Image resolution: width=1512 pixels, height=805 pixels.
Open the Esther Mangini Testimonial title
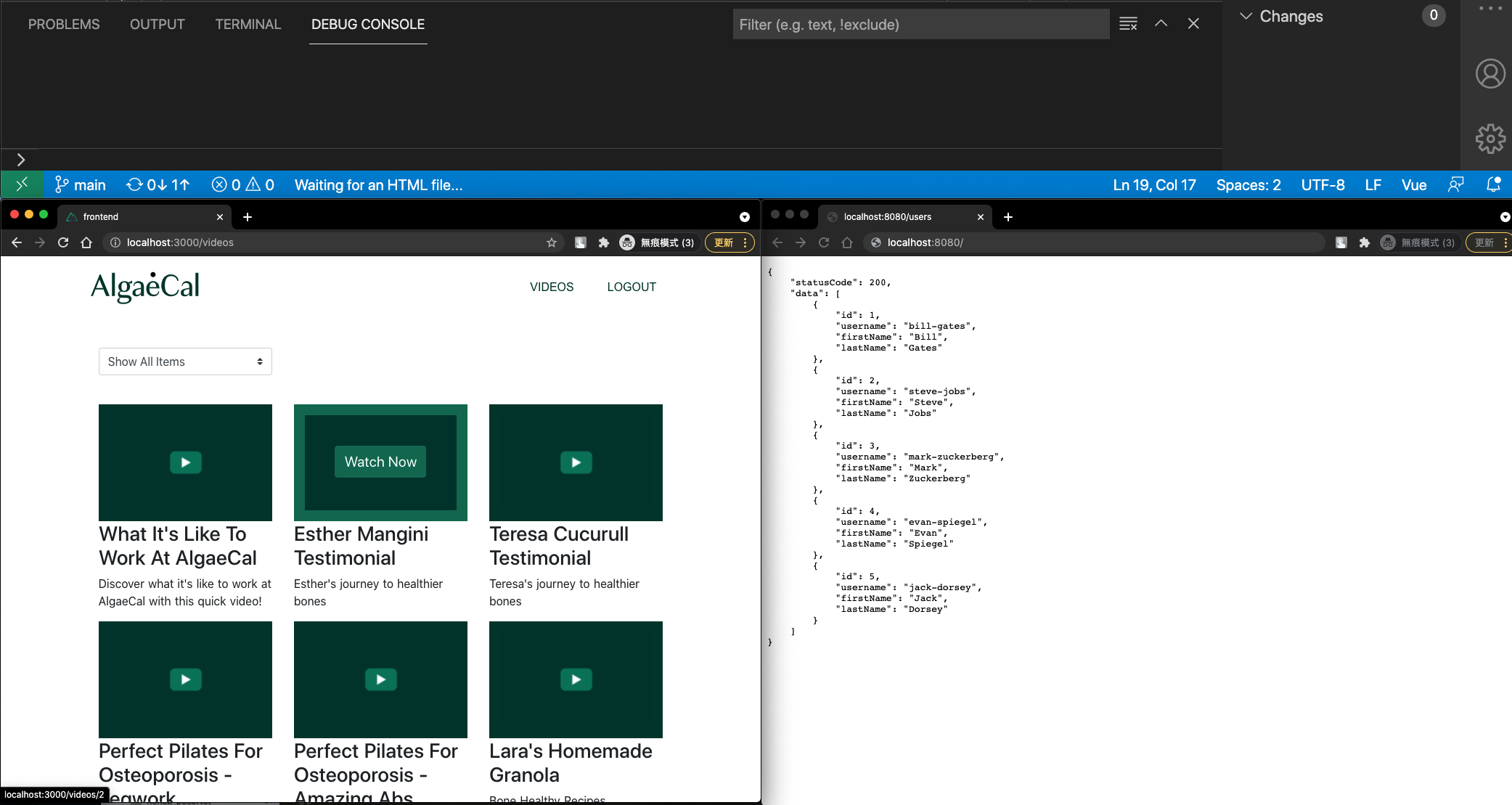pos(361,546)
